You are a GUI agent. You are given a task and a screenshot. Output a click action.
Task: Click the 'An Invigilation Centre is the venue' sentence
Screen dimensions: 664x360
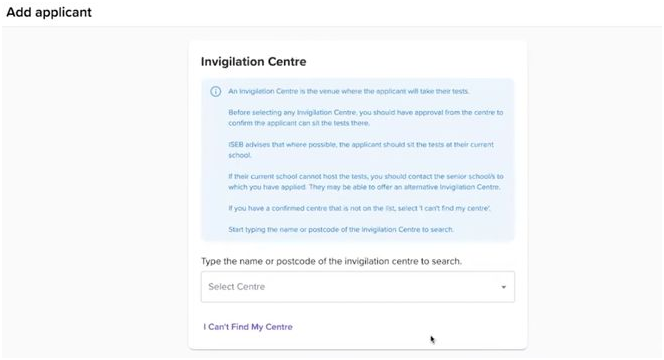pos(349,91)
